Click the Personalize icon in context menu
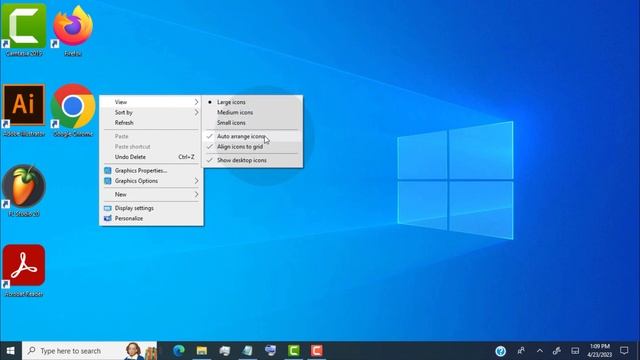 click(x=108, y=218)
